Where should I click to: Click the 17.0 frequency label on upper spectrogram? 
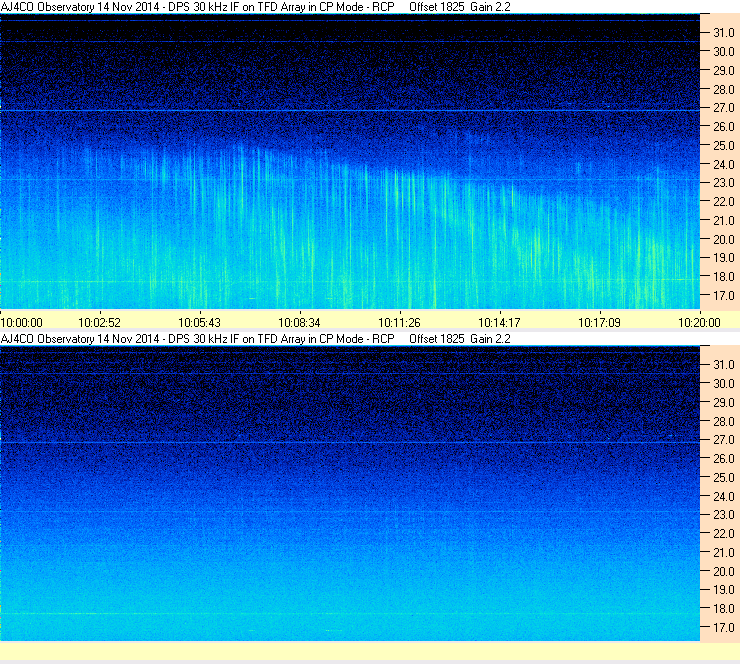tap(724, 295)
